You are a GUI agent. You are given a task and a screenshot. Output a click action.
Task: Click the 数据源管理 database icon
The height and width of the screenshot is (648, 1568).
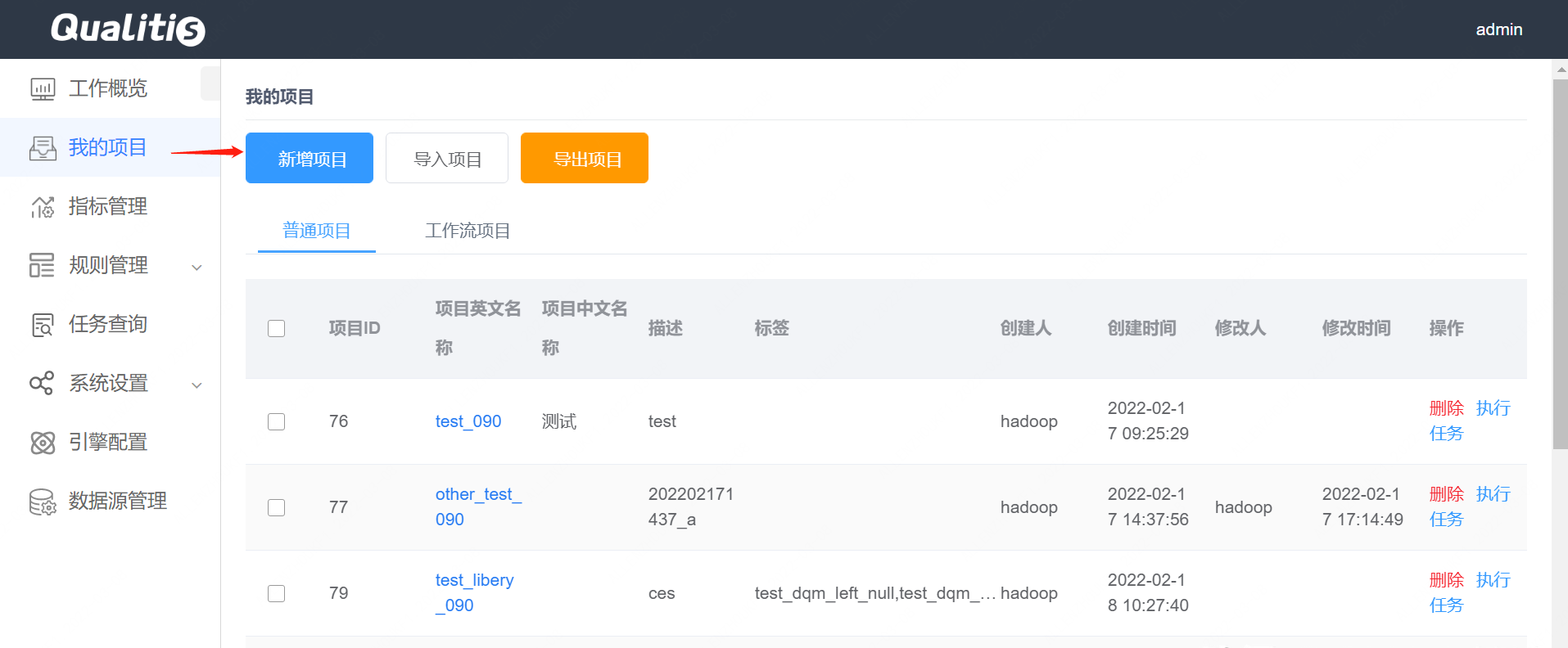pyautogui.click(x=43, y=501)
